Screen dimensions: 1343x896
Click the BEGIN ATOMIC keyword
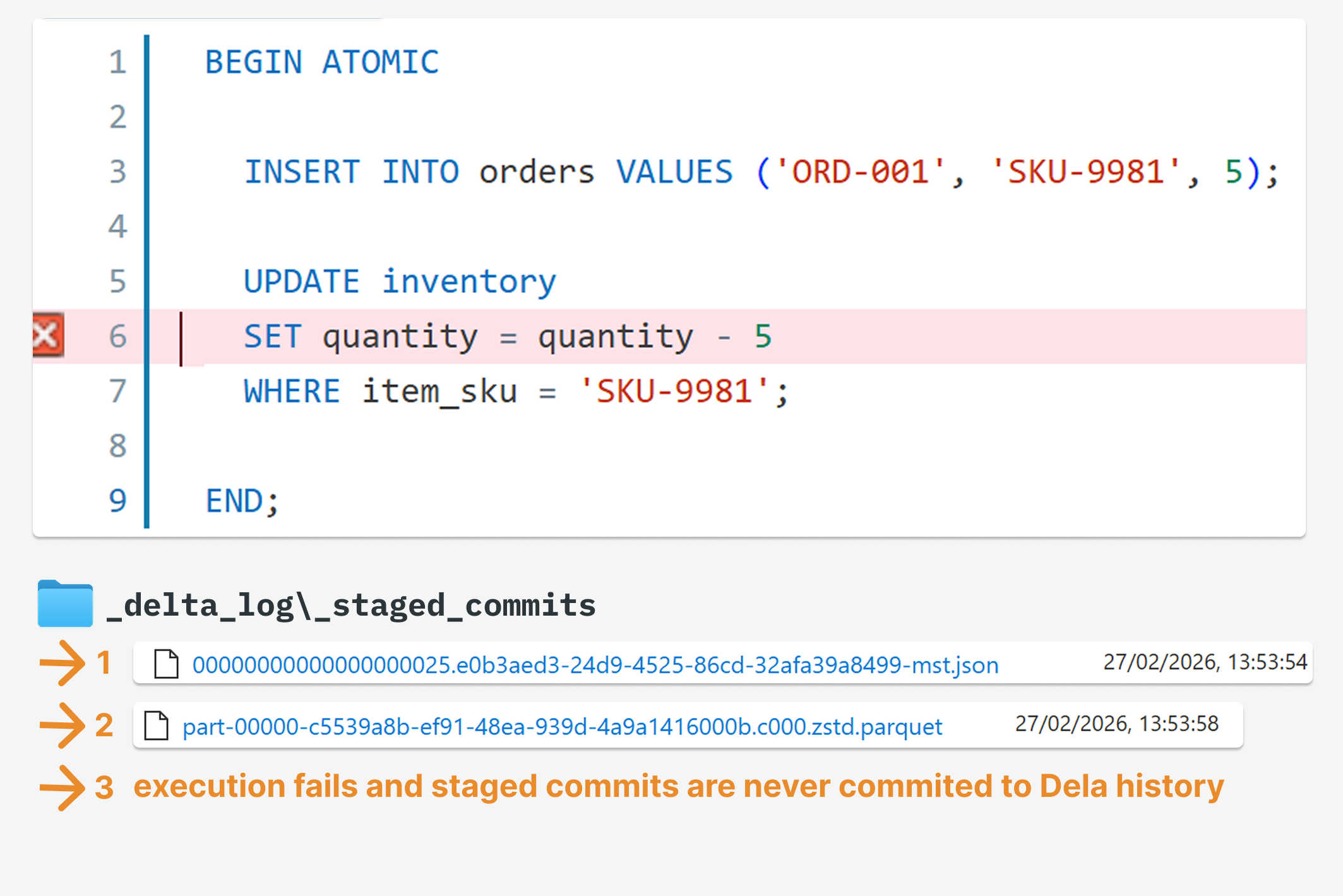(322, 63)
